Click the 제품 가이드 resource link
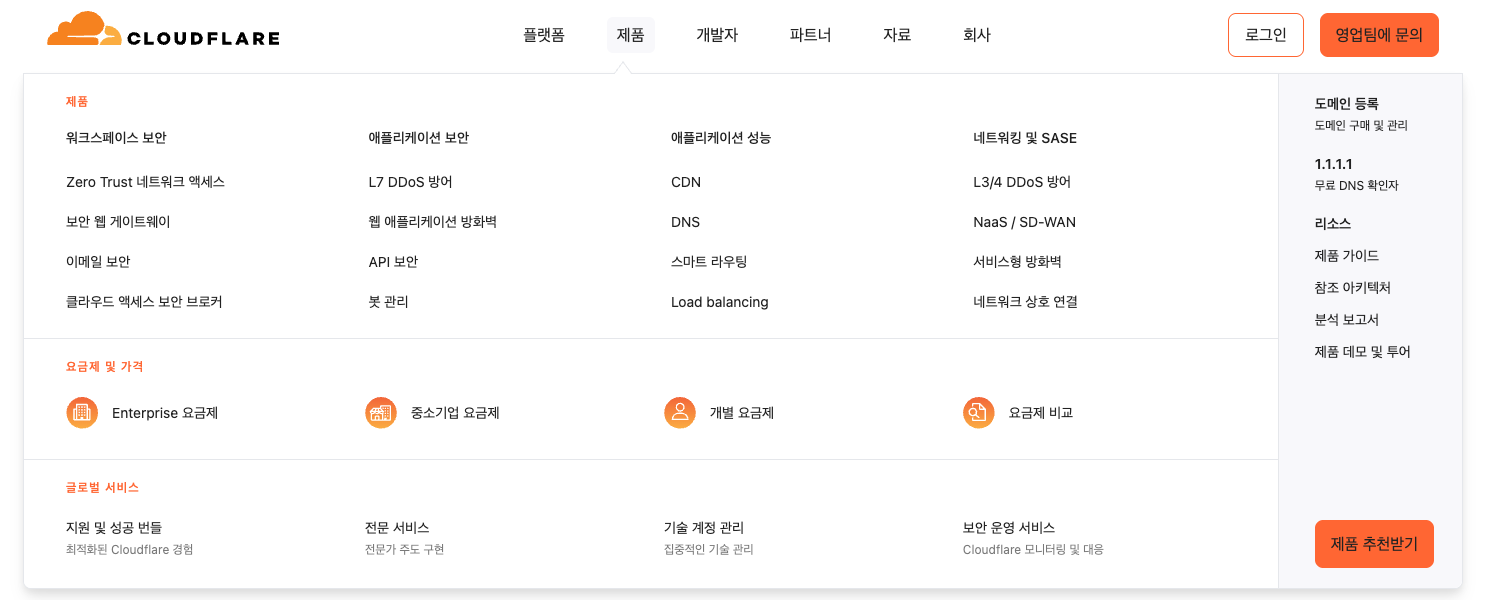This screenshot has height=600, width=1509. (1347, 255)
